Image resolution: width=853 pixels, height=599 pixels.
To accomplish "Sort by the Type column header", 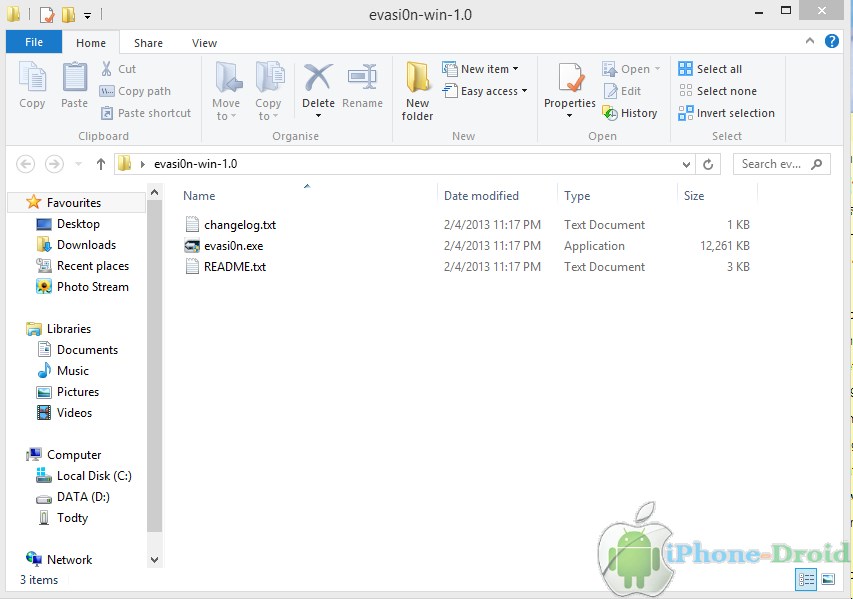I will click(577, 196).
